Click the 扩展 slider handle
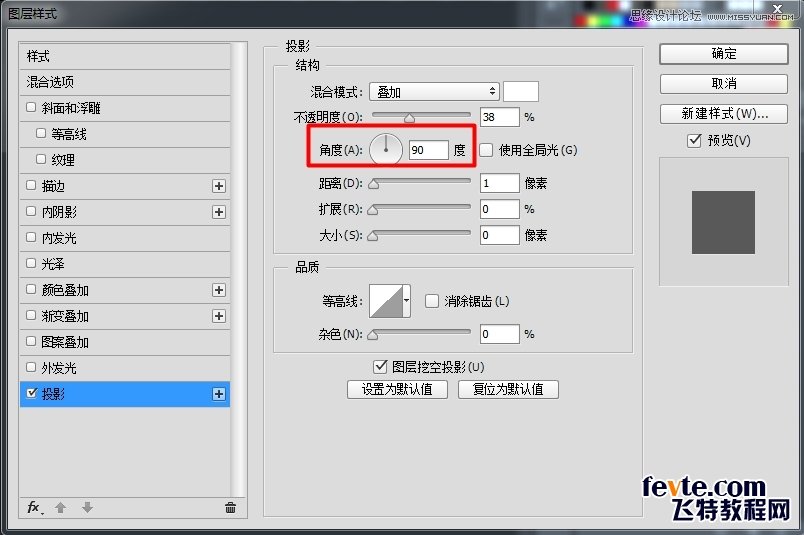 coord(373,210)
